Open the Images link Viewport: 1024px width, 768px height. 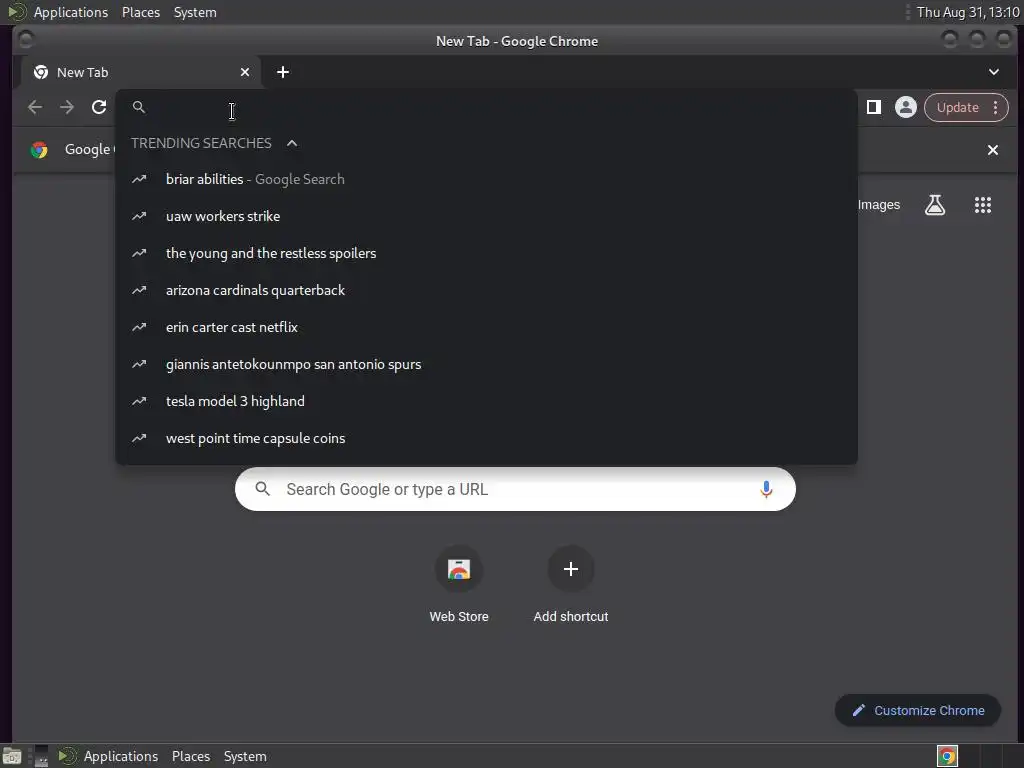(878, 205)
